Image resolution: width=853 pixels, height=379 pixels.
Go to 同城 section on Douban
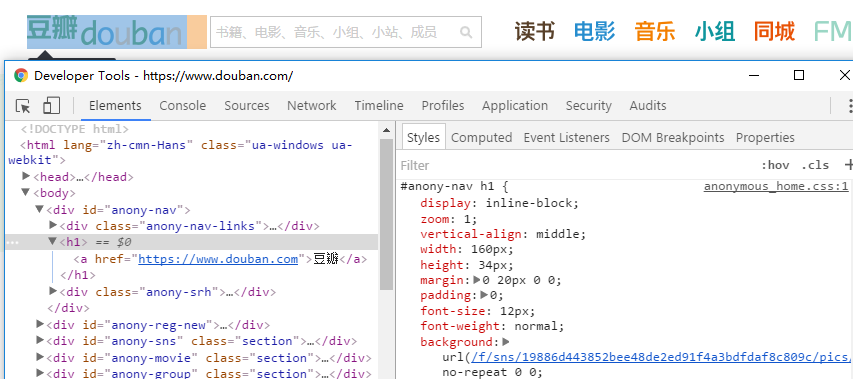pyautogui.click(x=775, y=32)
